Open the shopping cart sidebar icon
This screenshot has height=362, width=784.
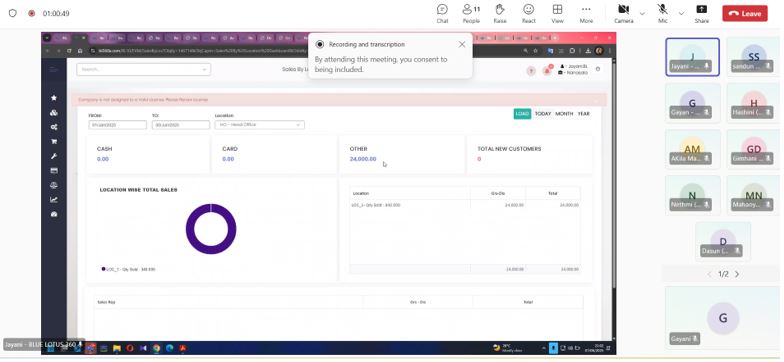coord(54,142)
